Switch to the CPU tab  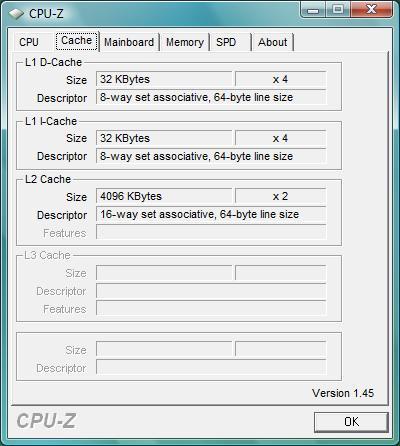point(29,42)
